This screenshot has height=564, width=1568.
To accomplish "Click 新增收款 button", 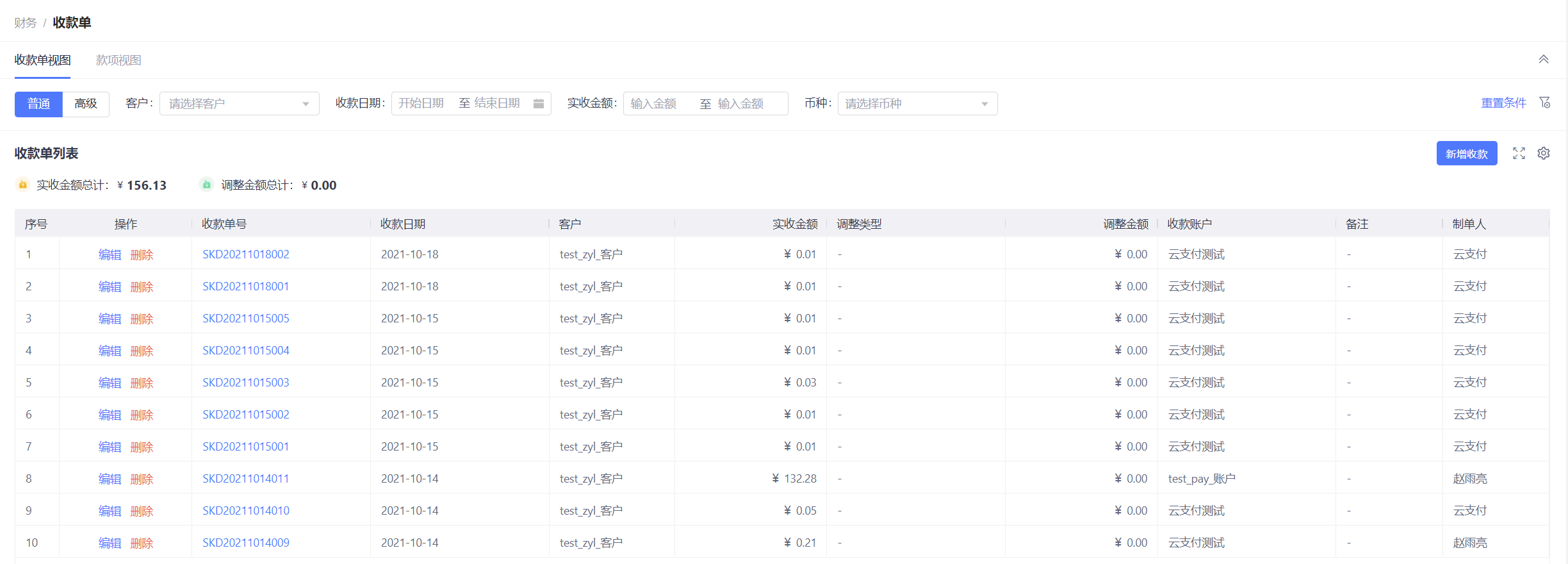I will tap(1467, 153).
